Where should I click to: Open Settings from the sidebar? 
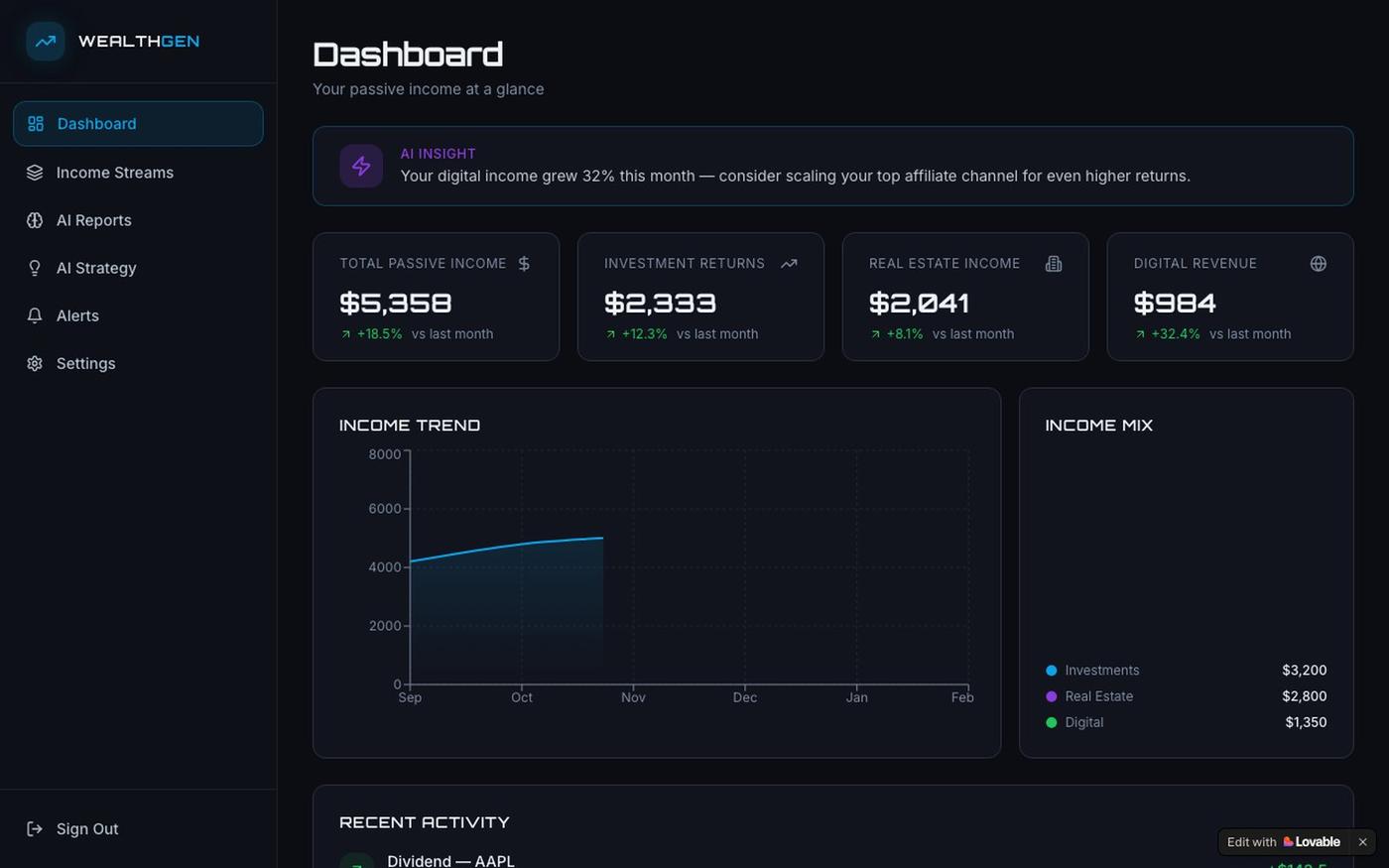pos(138,363)
